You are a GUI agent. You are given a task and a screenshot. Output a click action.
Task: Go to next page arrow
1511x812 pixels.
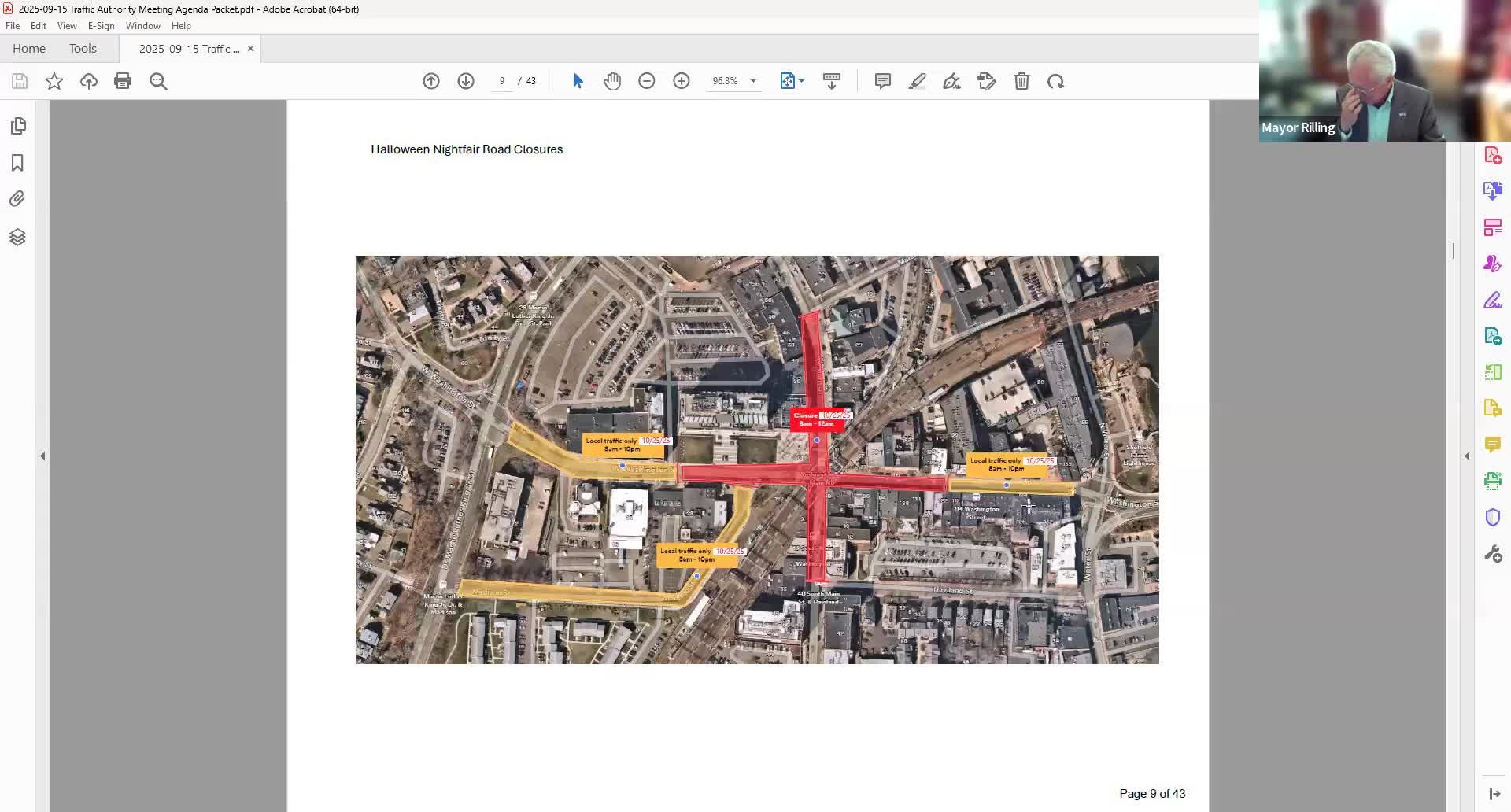point(466,81)
